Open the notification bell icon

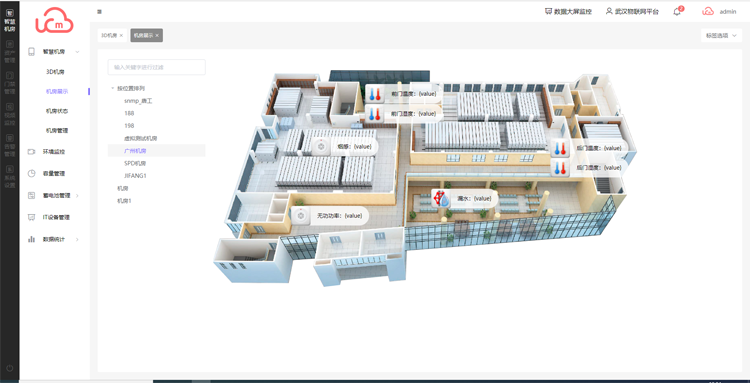pyautogui.click(x=677, y=11)
